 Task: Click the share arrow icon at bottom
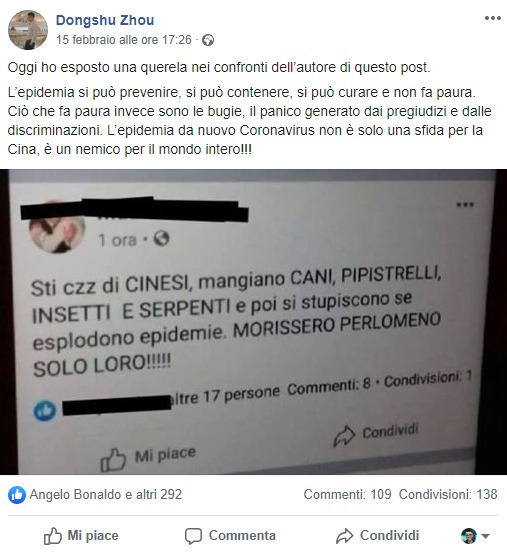[344, 536]
